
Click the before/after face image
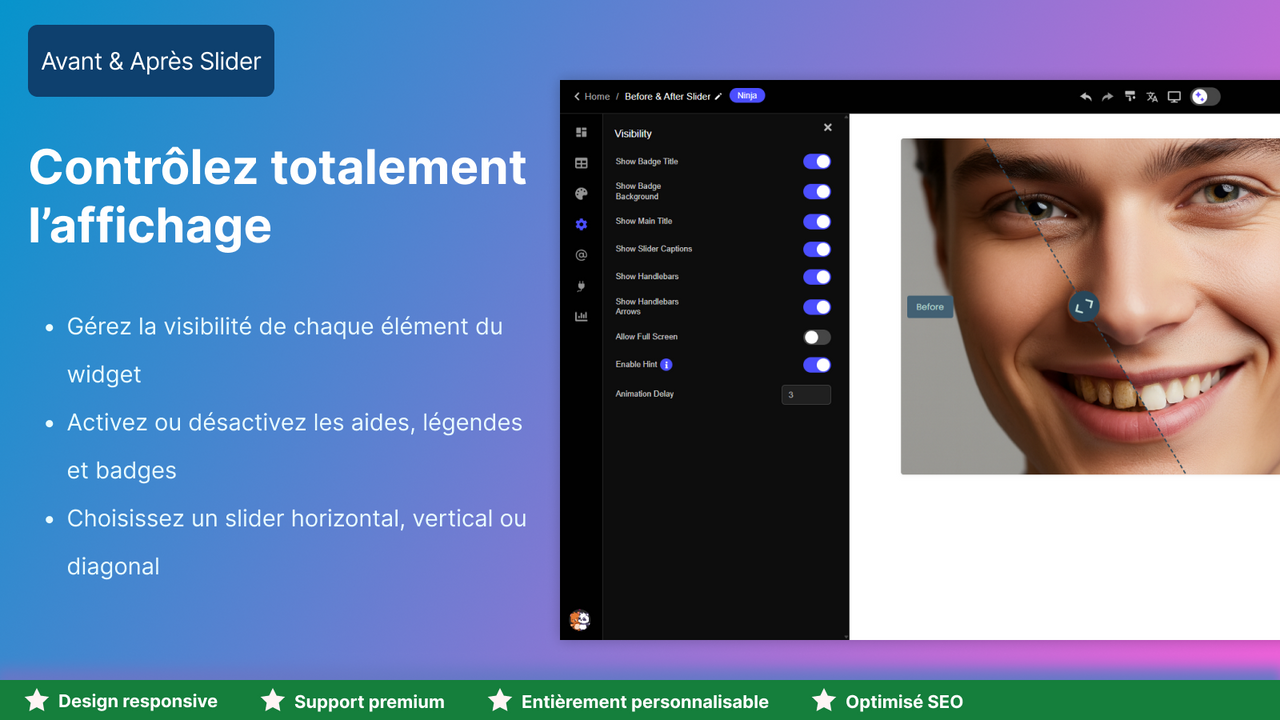click(x=1090, y=306)
